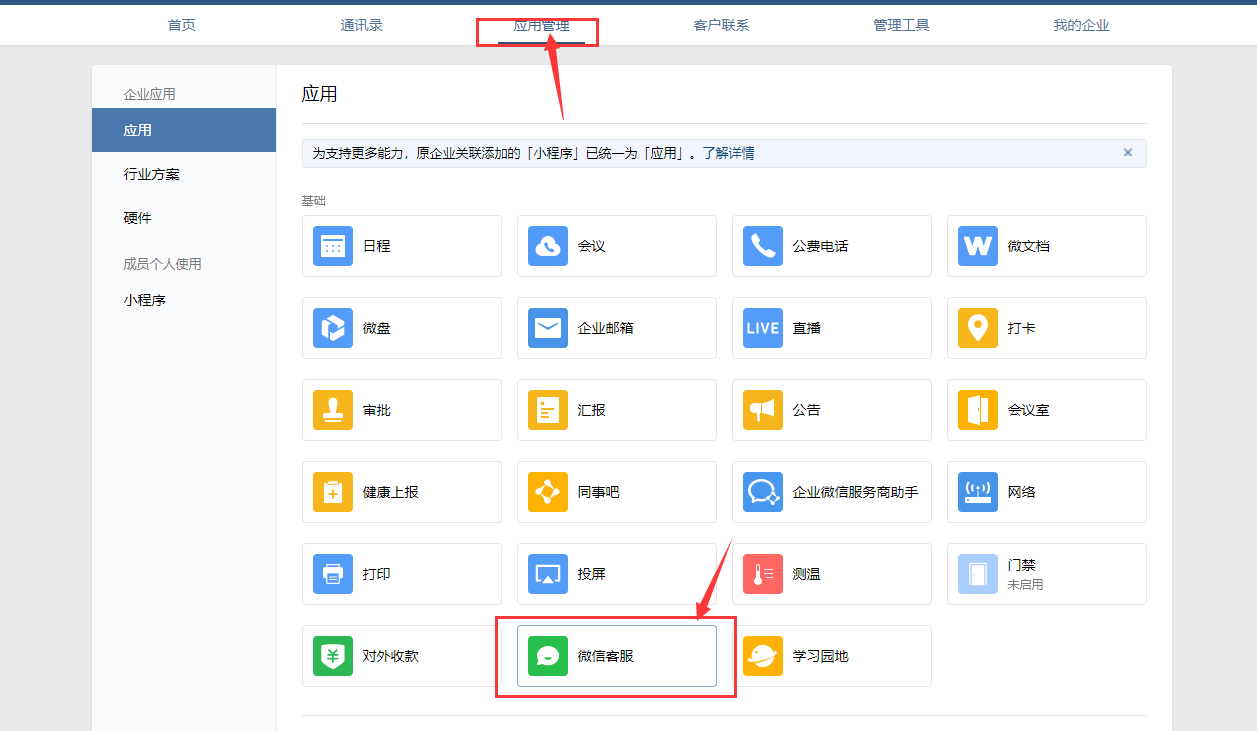Click the 打卡 location pin icon
This screenshot has width=1257, height=731.
click(978, 328)
